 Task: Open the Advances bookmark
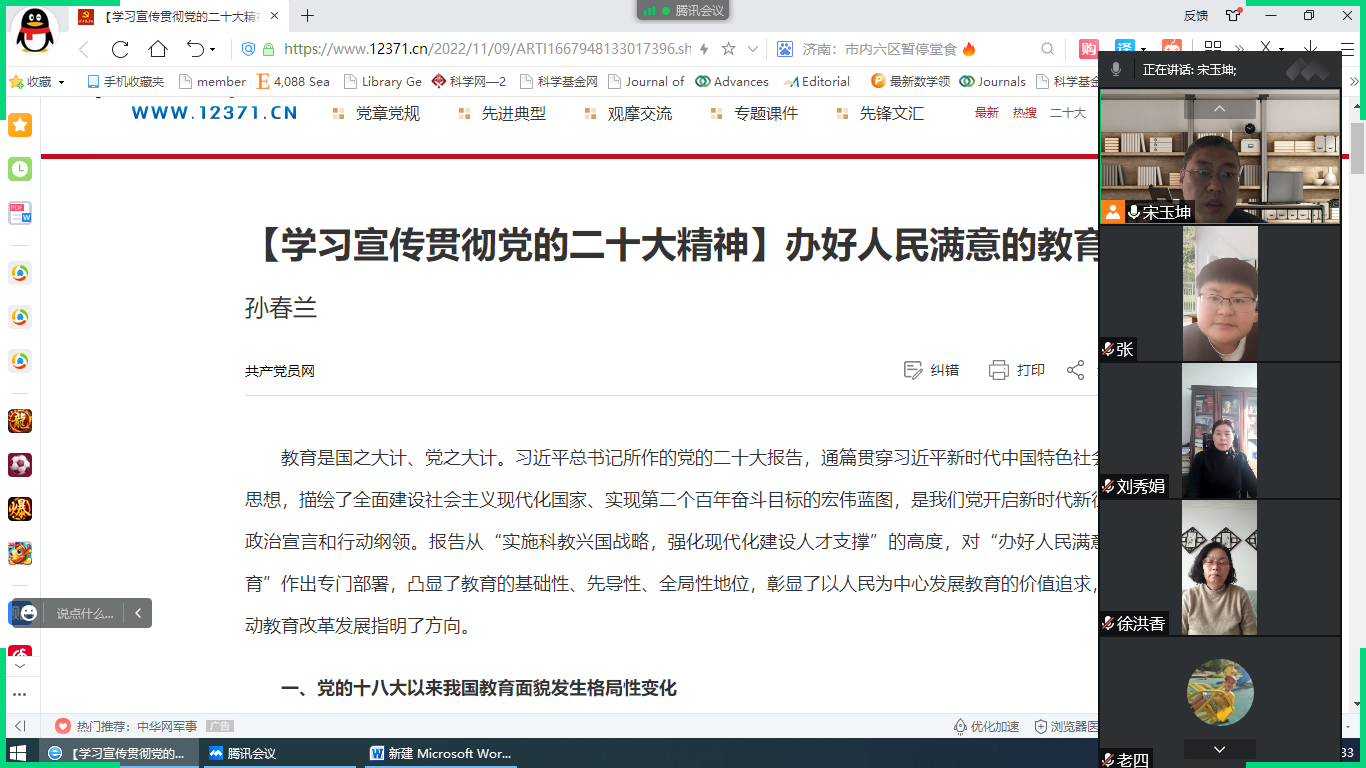[x=732, y=82]
